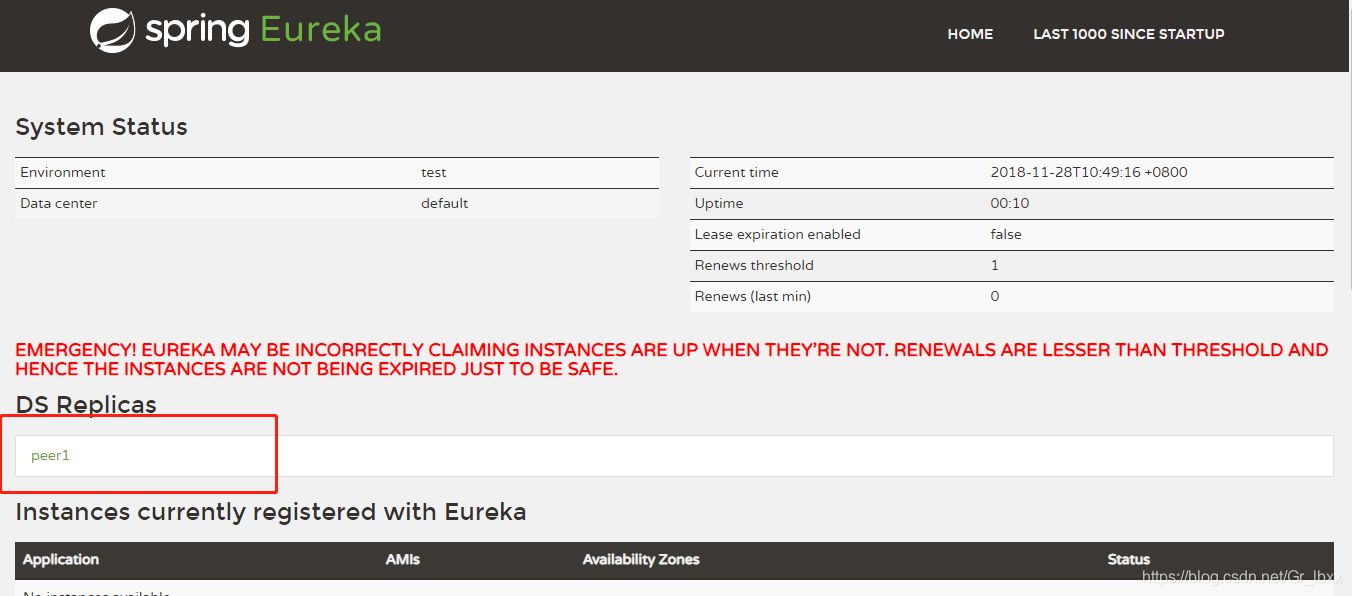Select the Current time label
The width and height of the screenshot is (1352, 596).
point(737,172)
